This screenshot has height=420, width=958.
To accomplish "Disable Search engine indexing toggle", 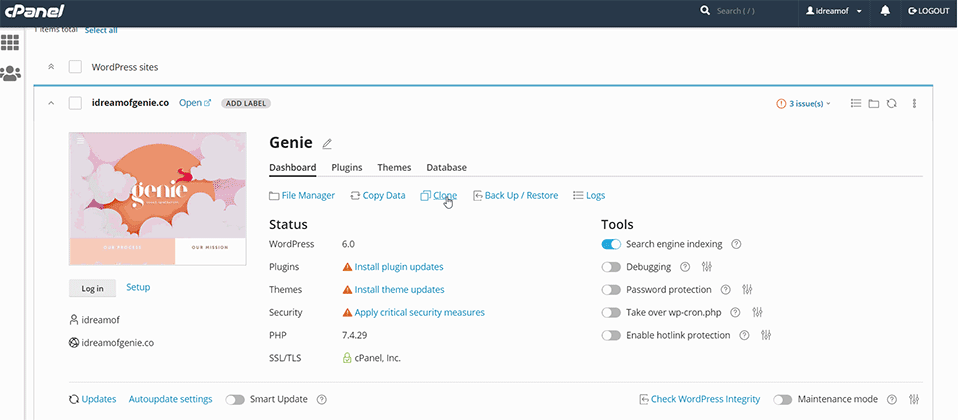I will pyautogui.click(x=611, y=244).
